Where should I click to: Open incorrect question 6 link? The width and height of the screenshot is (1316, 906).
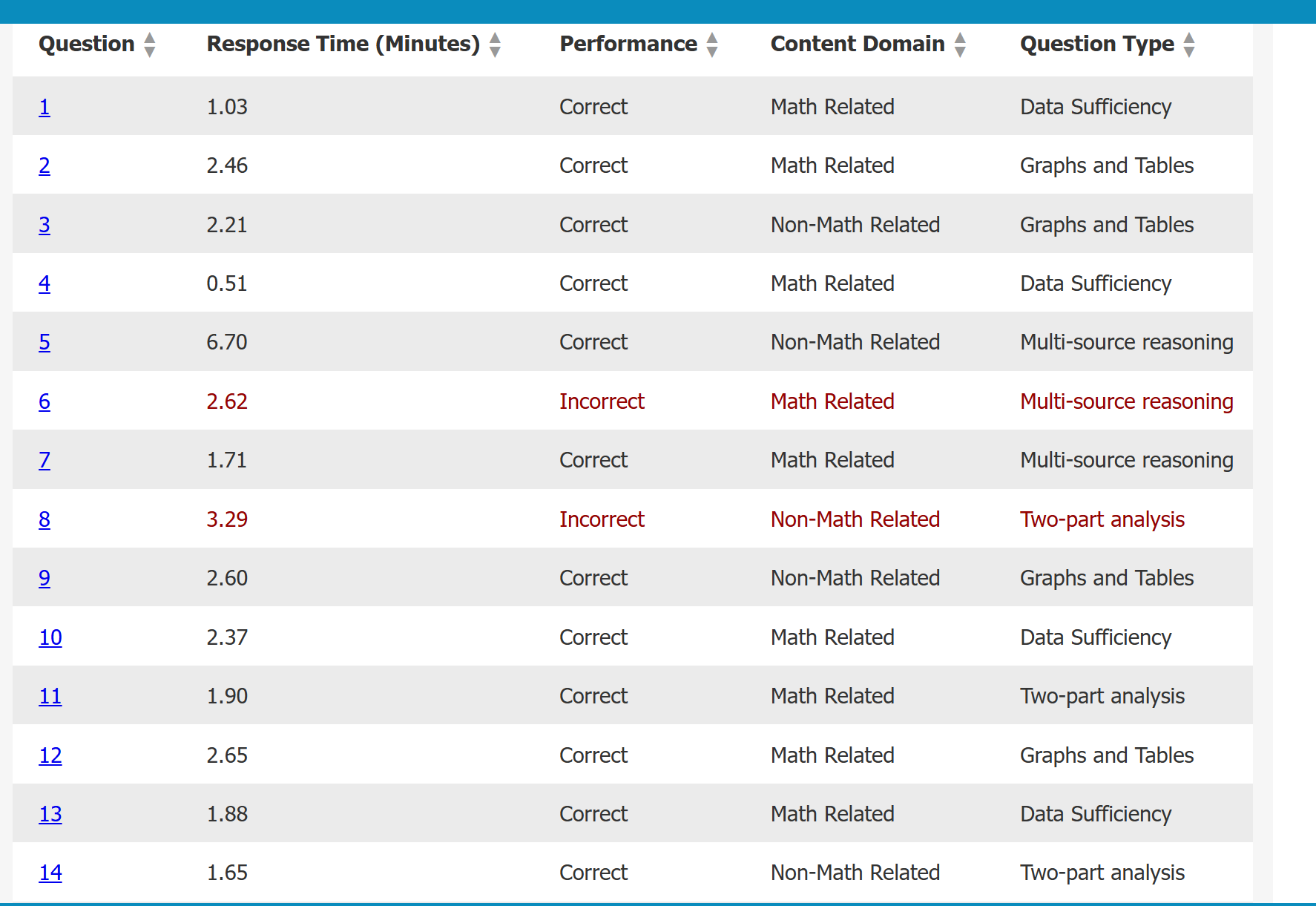tap(45, 401)
